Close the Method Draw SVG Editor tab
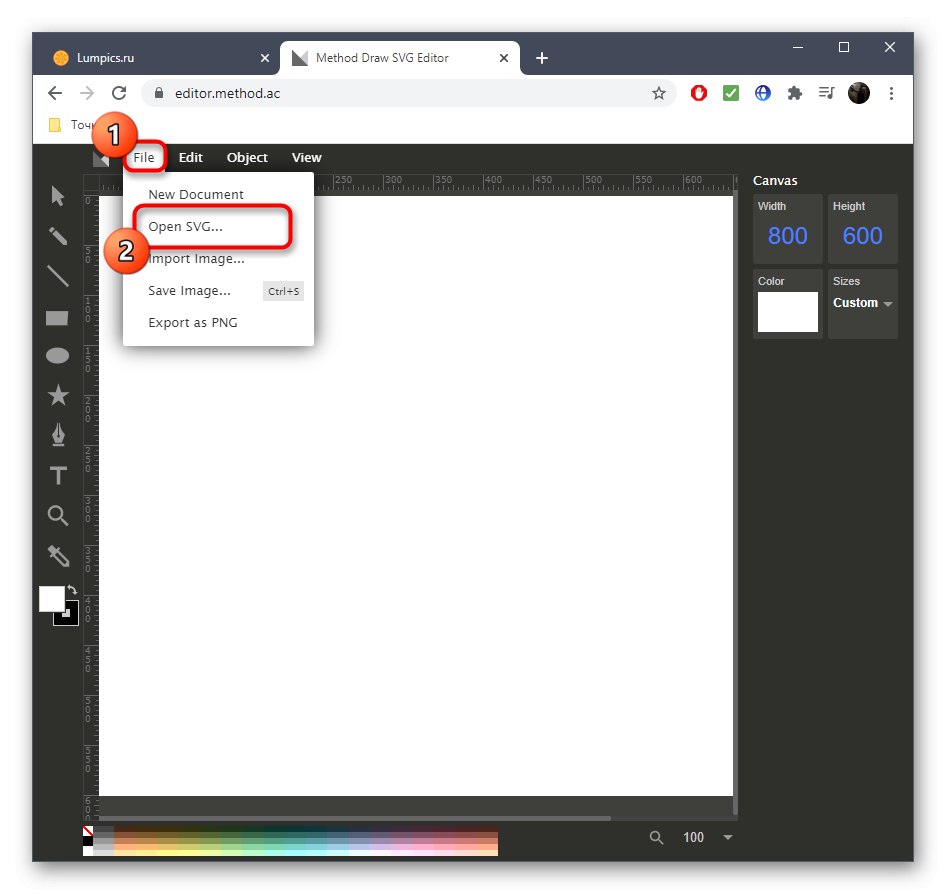 click(x=504, y=58)
